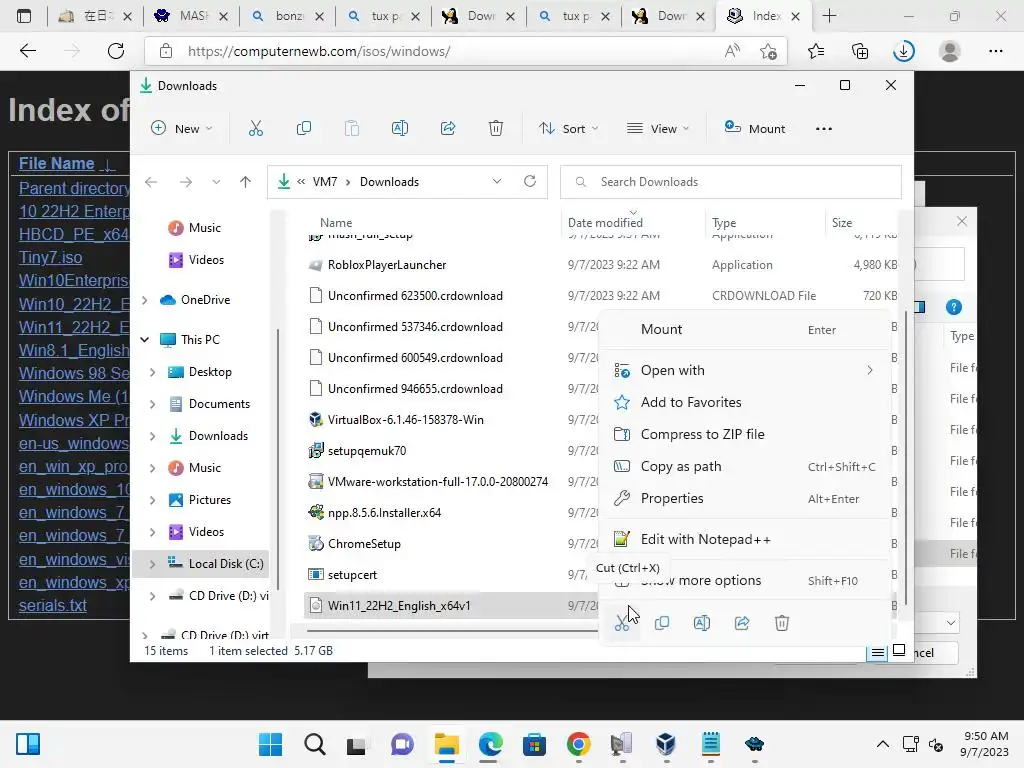This screenshot has height=768, width=1024.
Task: Open Widgets panel in taskbar
Action: pos(28,744)
